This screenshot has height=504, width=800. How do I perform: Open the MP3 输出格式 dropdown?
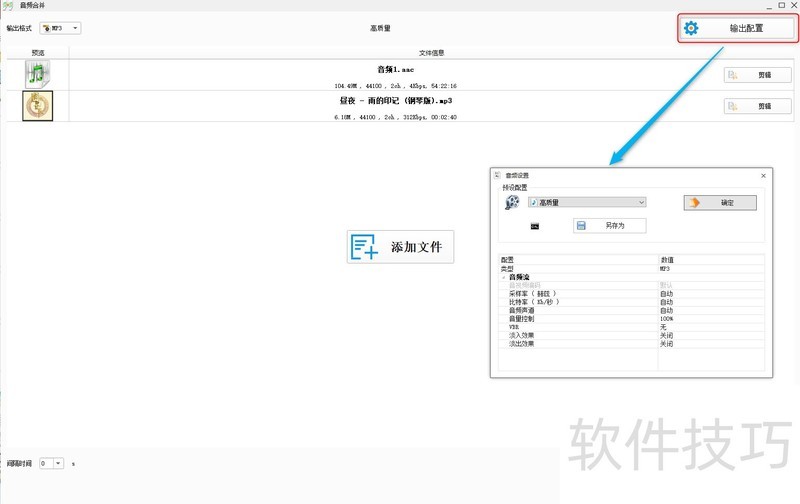[61, 28]
